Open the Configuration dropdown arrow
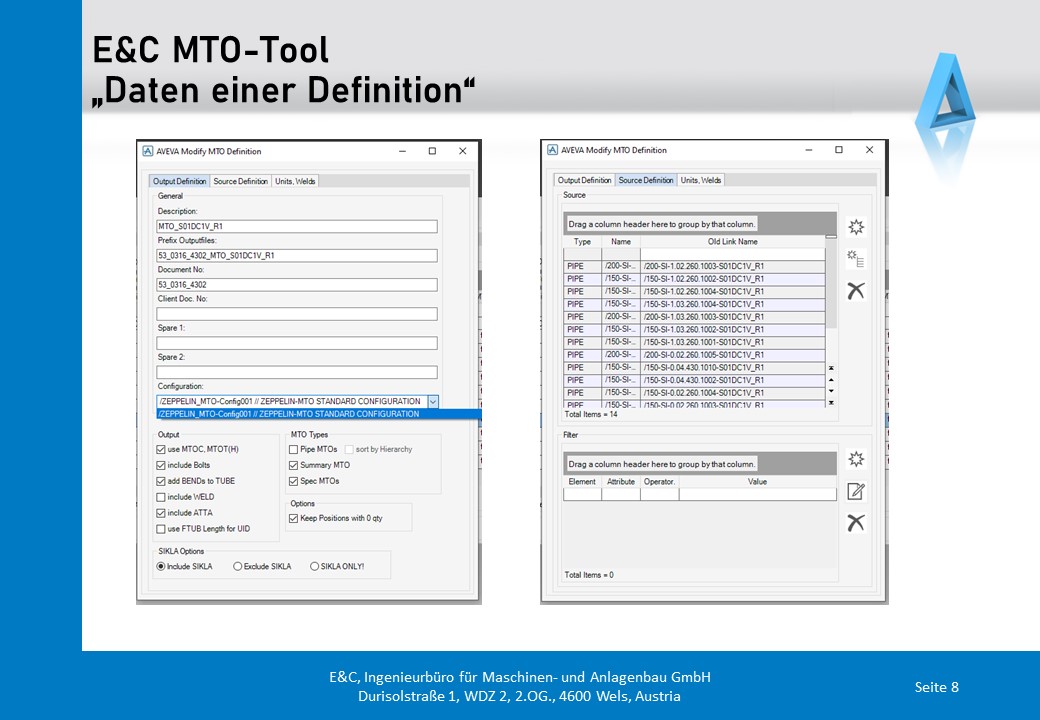Screen dimensions: 1040x720 (x=432, y=401)
